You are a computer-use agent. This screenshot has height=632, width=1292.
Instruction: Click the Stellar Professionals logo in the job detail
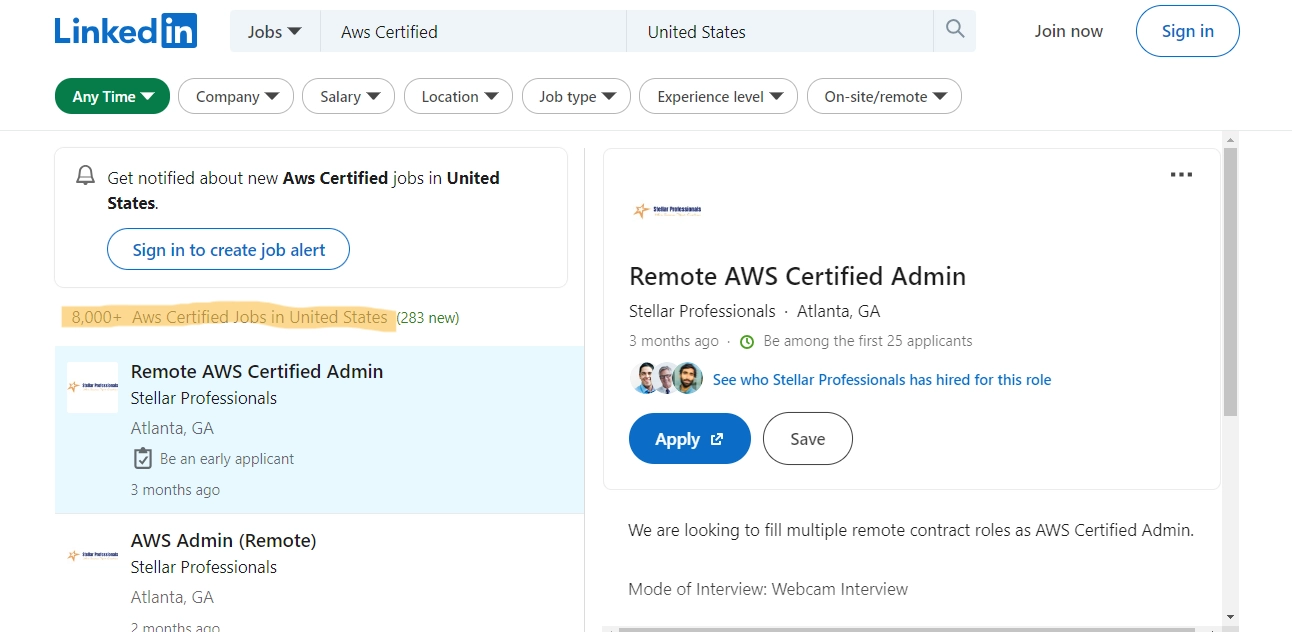(667, 210)
